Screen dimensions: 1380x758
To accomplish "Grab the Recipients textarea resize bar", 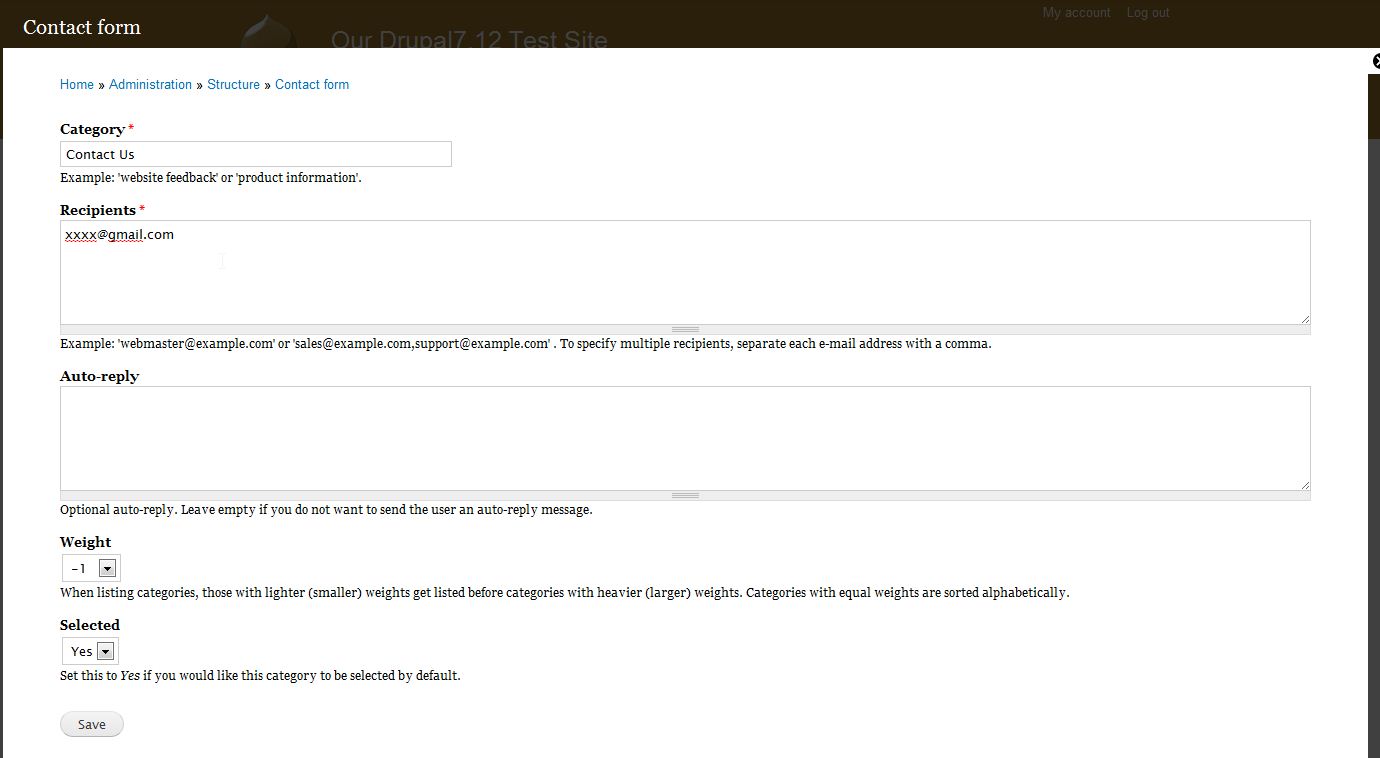I will tap(685, 329).
